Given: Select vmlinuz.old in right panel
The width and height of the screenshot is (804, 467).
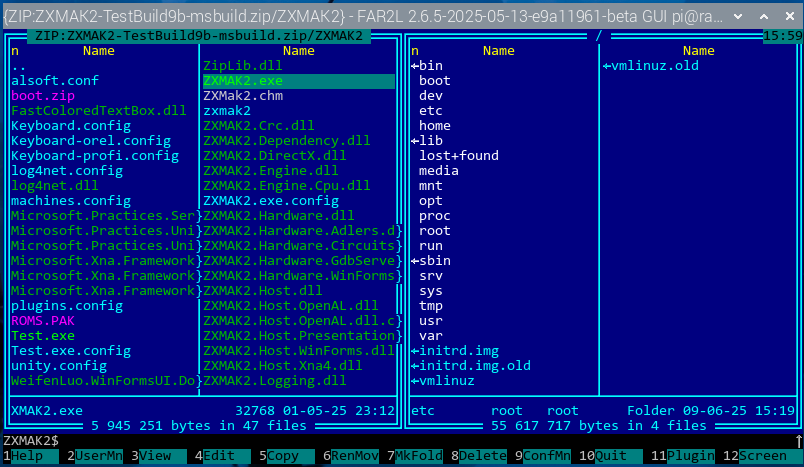Looking at the screenshot, I should (x=651, y=66).
